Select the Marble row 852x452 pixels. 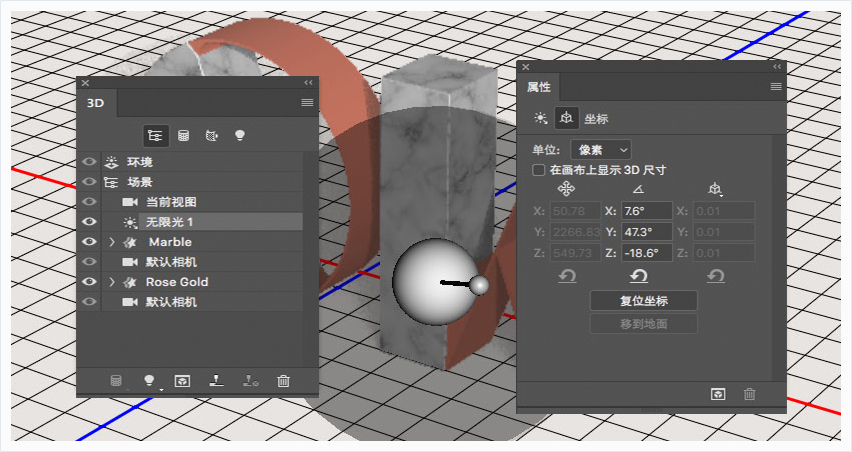click(x=202, y=242)
